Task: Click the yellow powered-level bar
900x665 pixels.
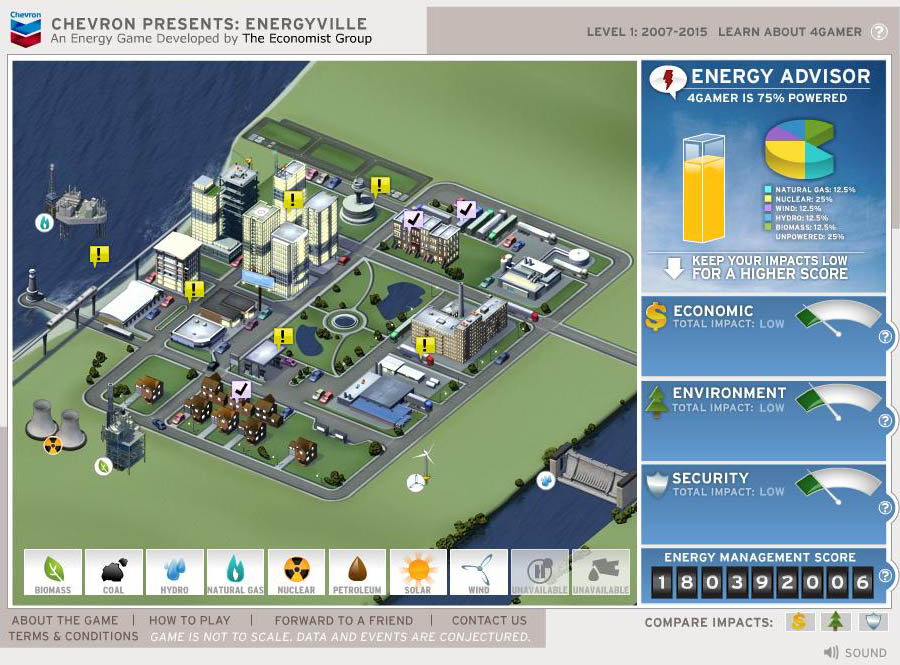Action: click(x=704, y=189)
